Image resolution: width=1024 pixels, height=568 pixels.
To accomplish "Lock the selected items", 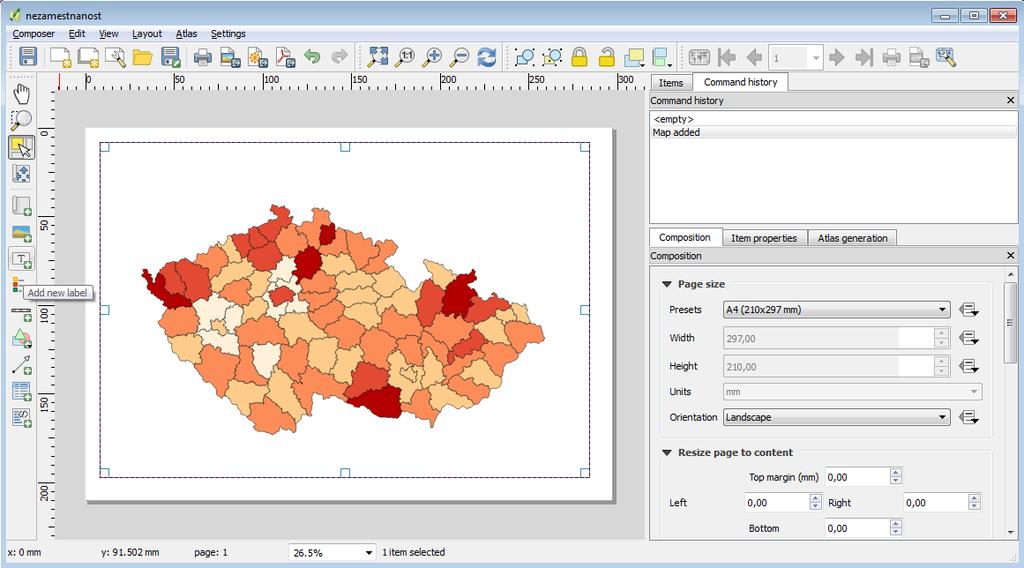I will (x=579, y=57).
